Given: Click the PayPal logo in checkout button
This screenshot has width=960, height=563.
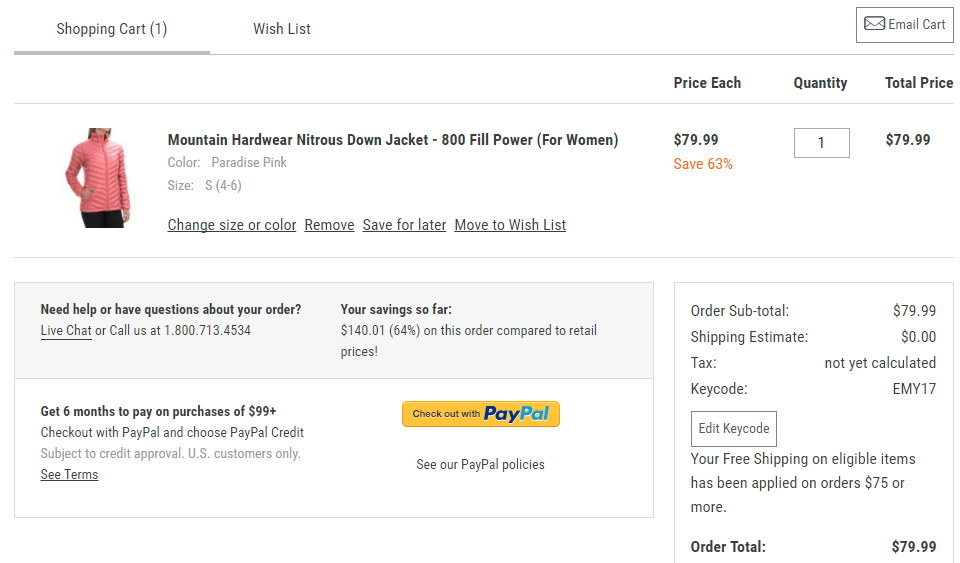Looking at the screenshot, I should 516,414.
